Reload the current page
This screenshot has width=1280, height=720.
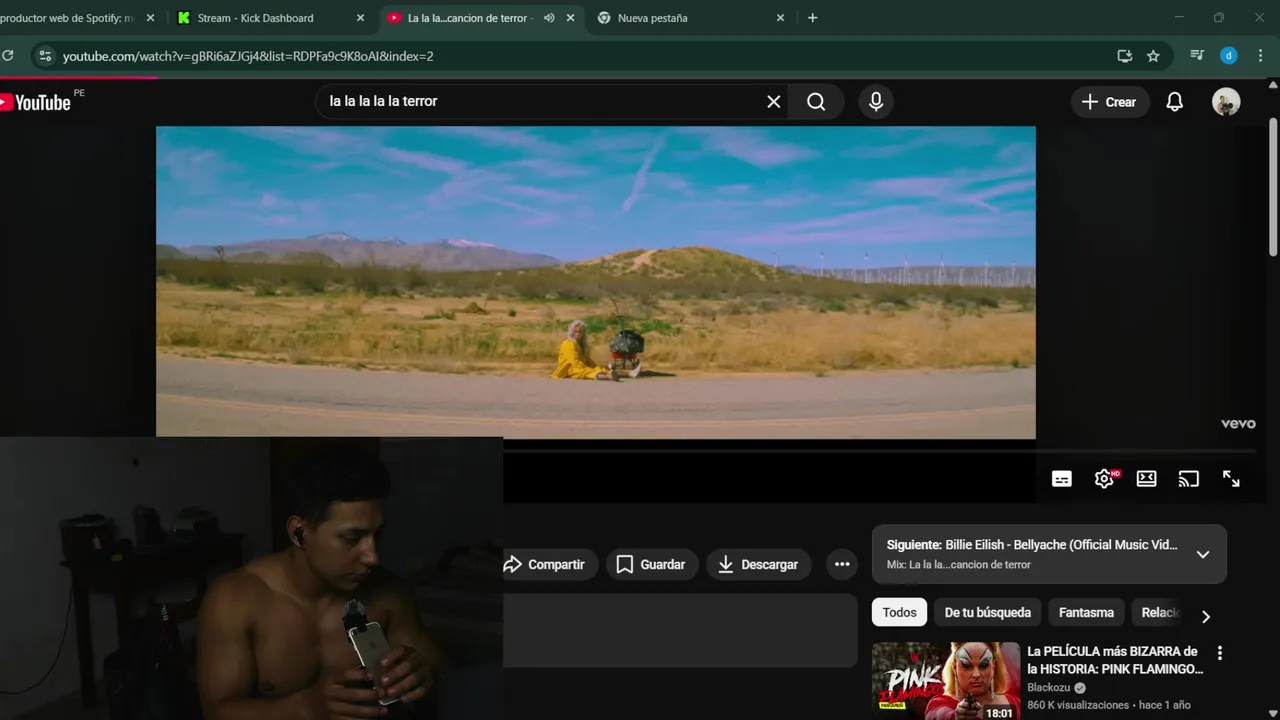coord(8,56)
